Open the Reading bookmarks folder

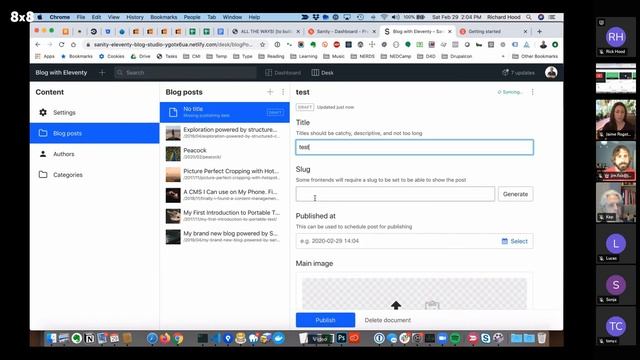click(271, 56)
